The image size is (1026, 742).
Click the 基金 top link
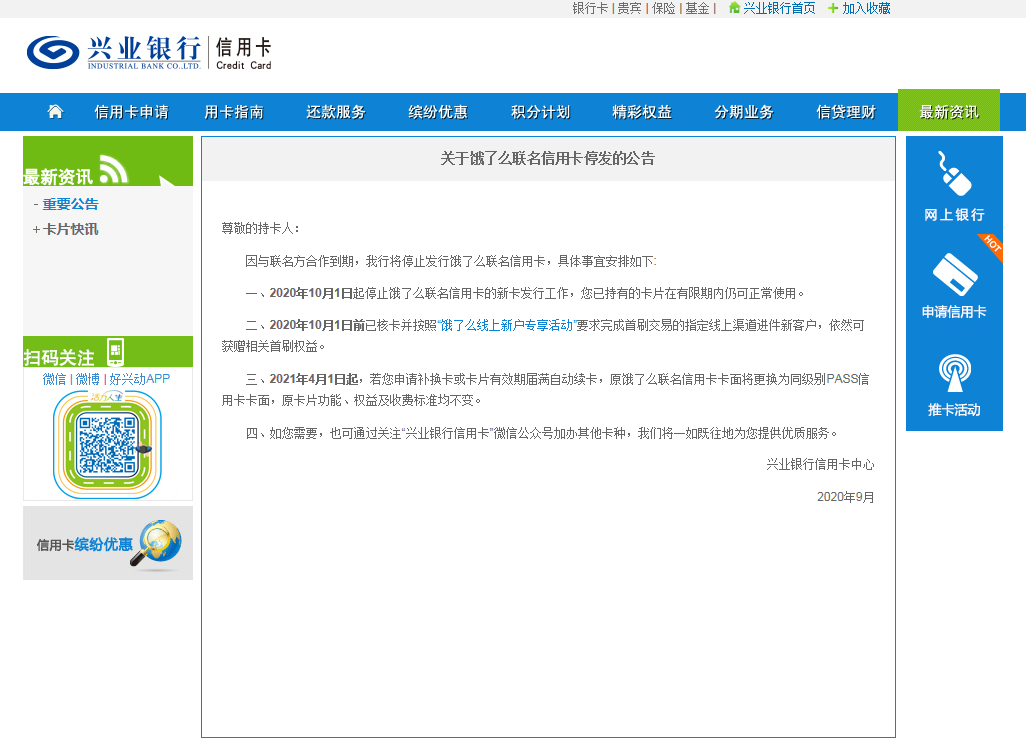click(x=698, y=9)
